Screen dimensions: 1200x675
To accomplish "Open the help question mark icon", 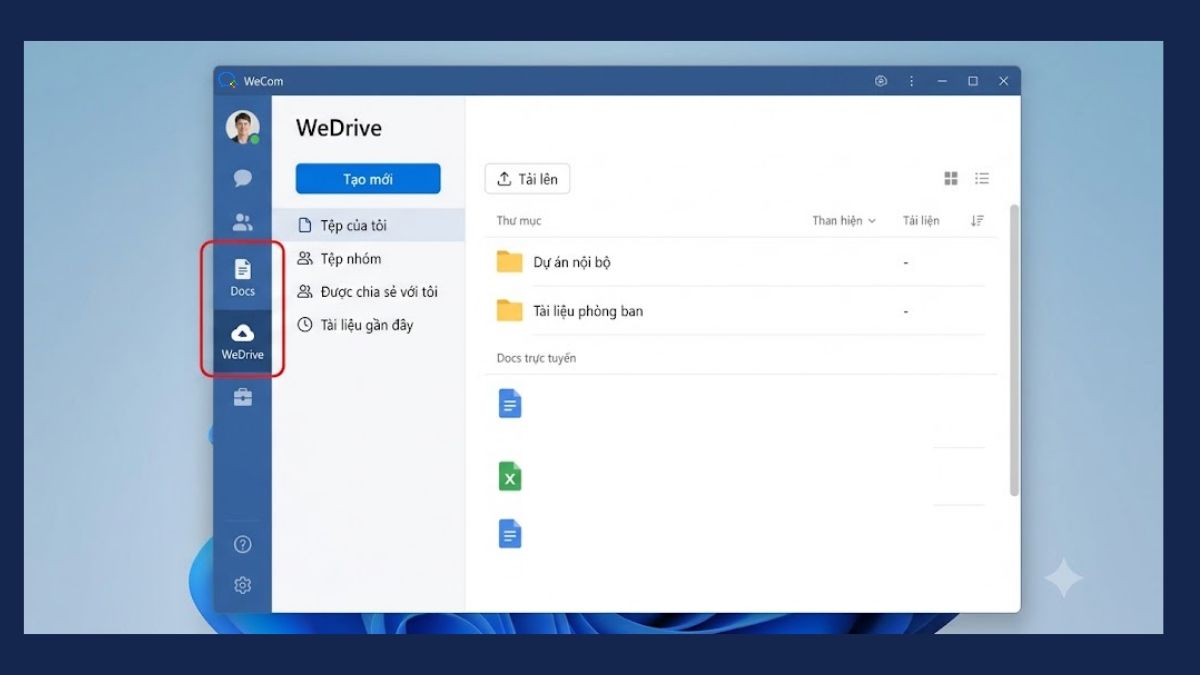I will point(242,545).
